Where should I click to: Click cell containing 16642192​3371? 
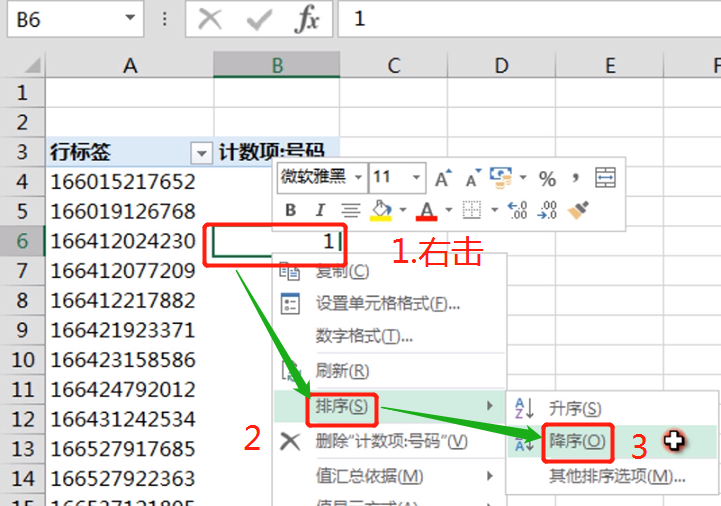click(x=130, y=330)
